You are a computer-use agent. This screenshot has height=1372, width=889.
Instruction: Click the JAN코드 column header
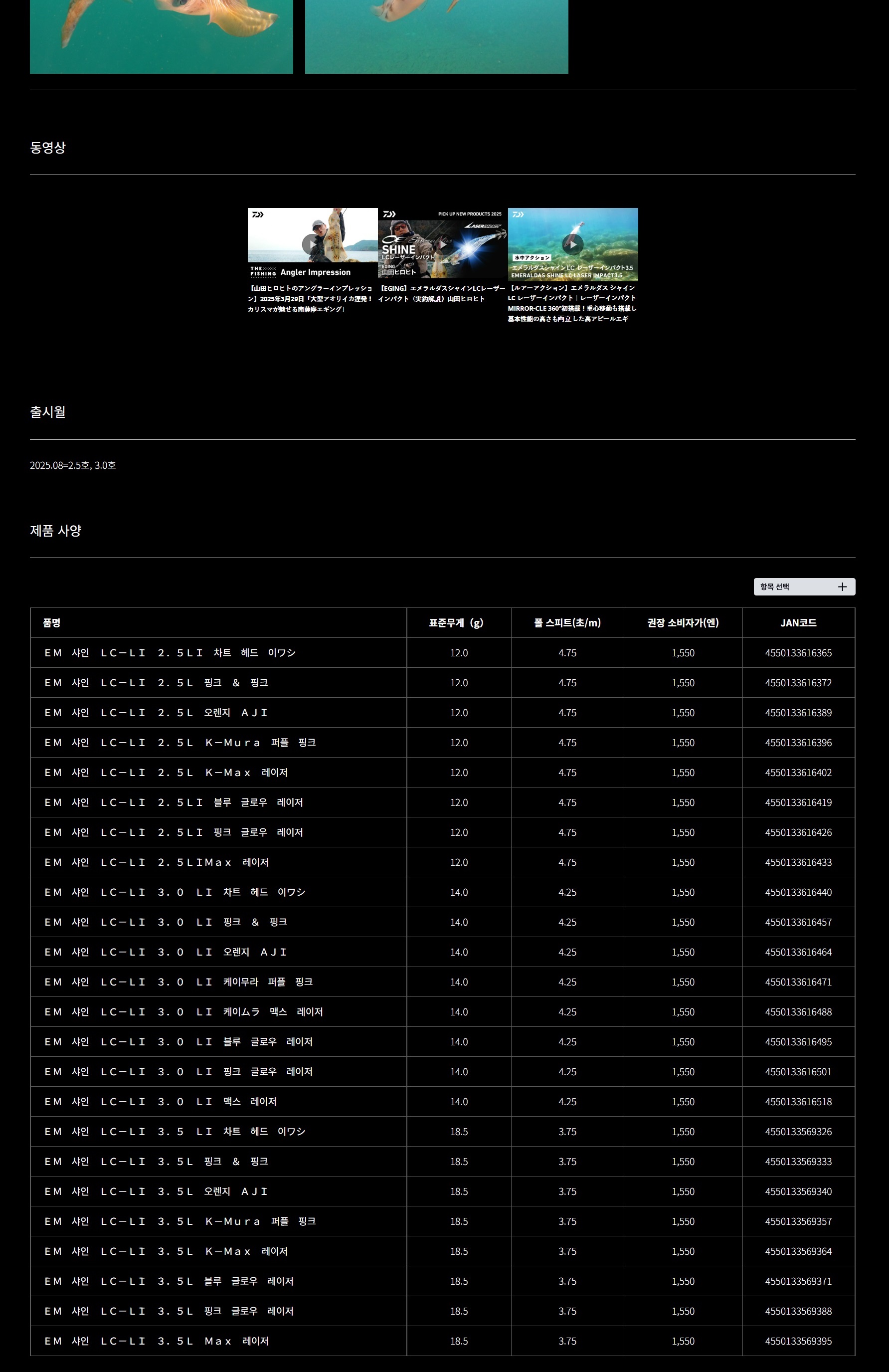tap(798, 622)
